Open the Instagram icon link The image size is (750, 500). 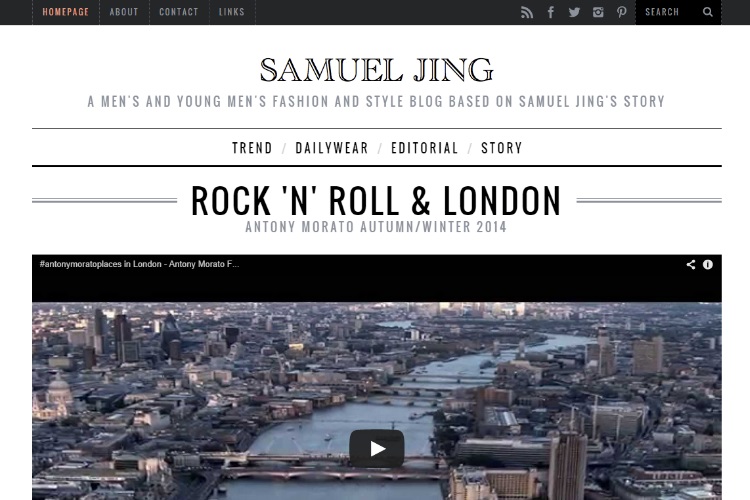point(598,12)
